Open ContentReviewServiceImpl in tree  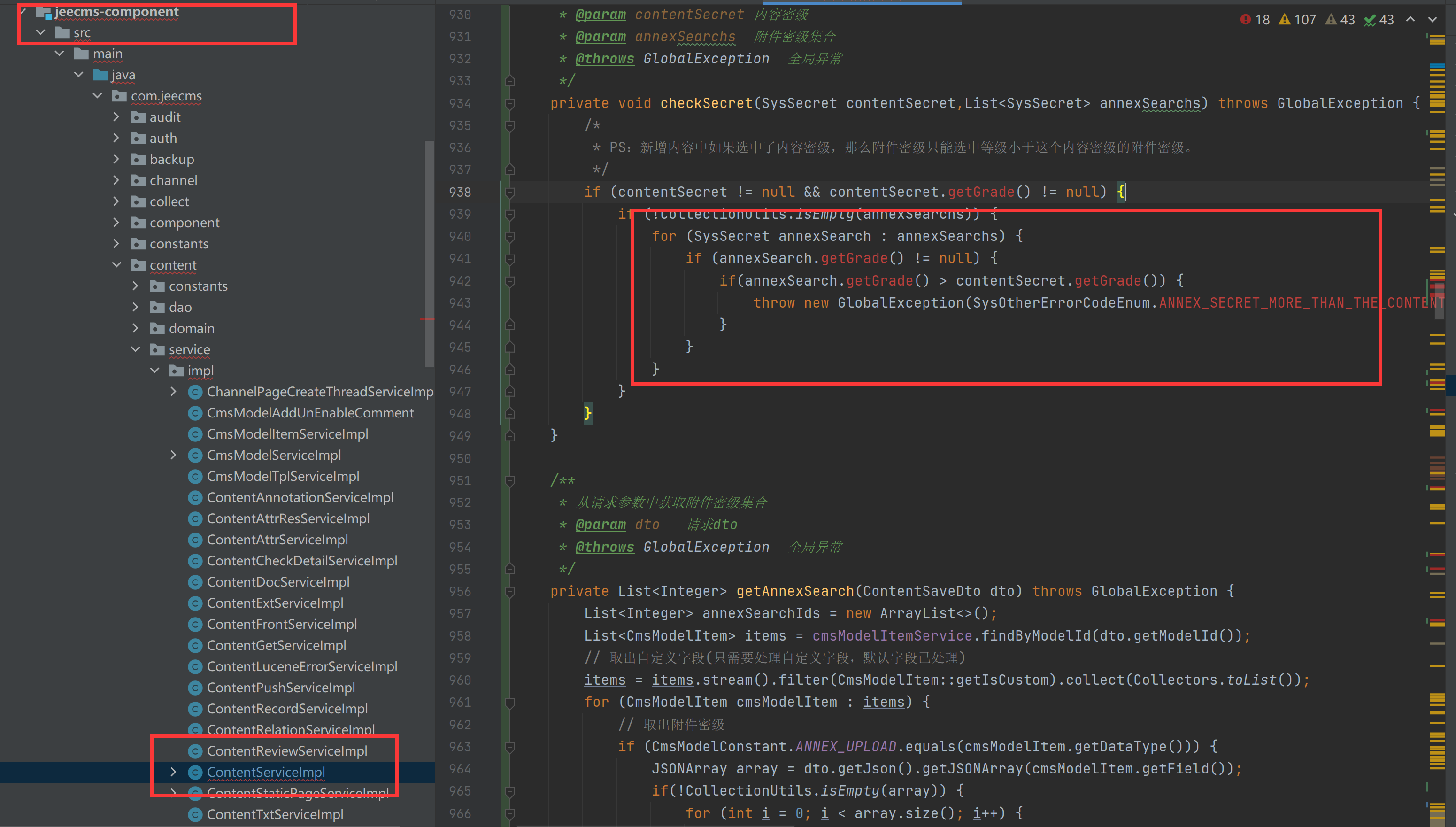point(287,751)
